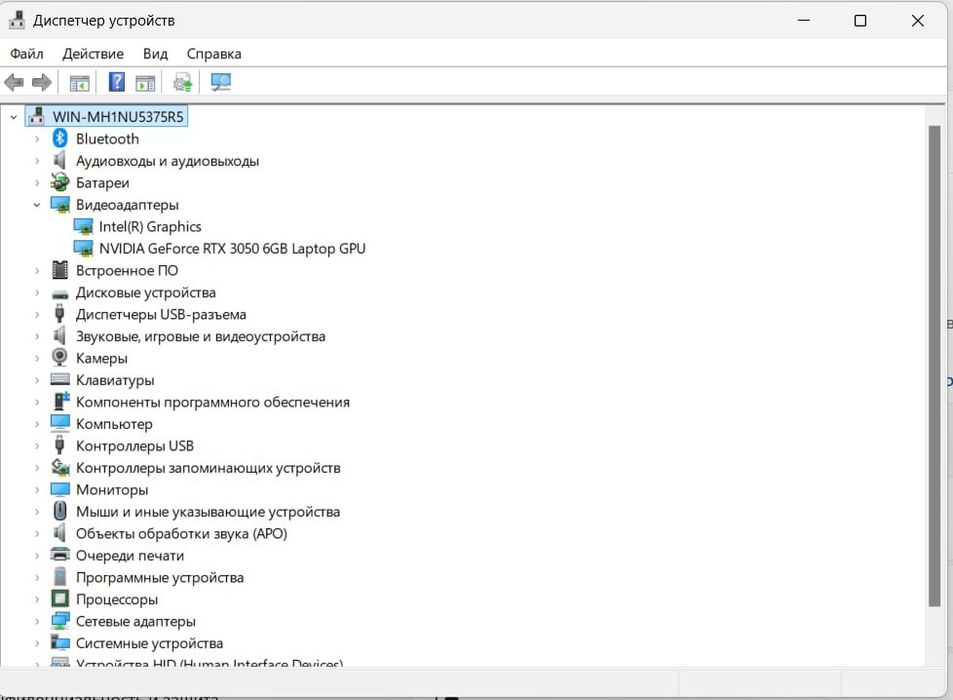The width and height of the screenshot is (953, 700).
Task: Collapse the Видеоадаптеры category
Action: point(37,205)
